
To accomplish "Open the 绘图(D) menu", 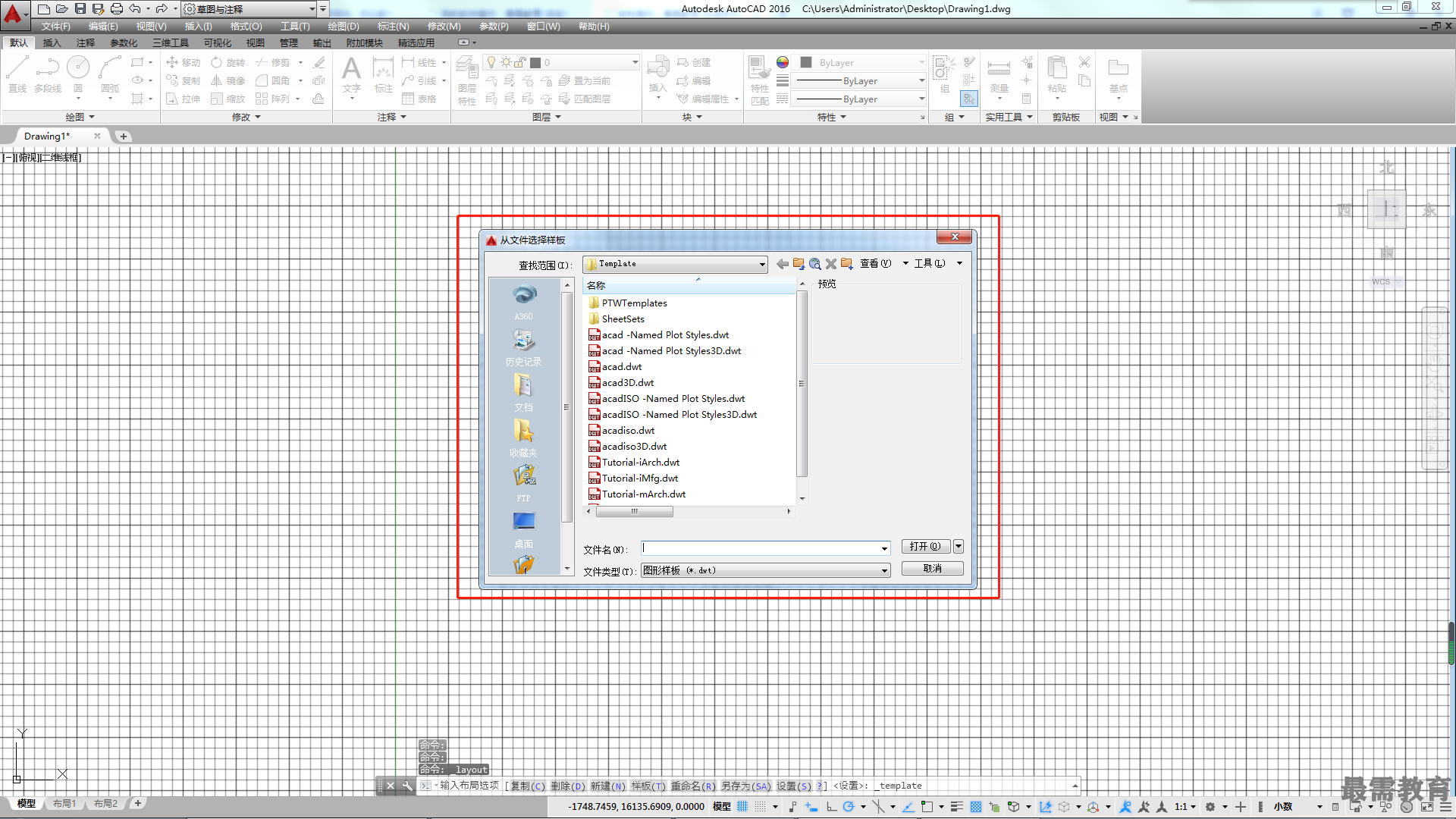I will [344, 27].
